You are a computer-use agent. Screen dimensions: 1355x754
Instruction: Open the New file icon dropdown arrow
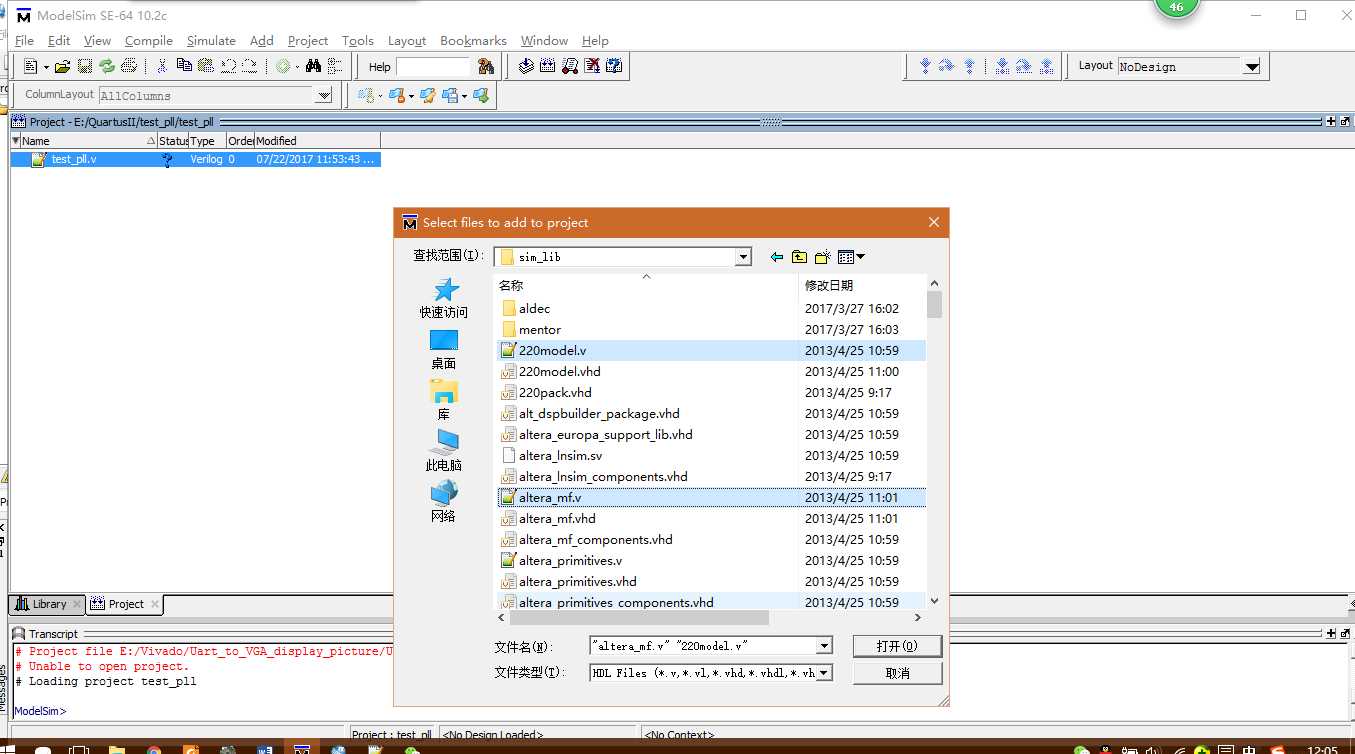(46, 67)
